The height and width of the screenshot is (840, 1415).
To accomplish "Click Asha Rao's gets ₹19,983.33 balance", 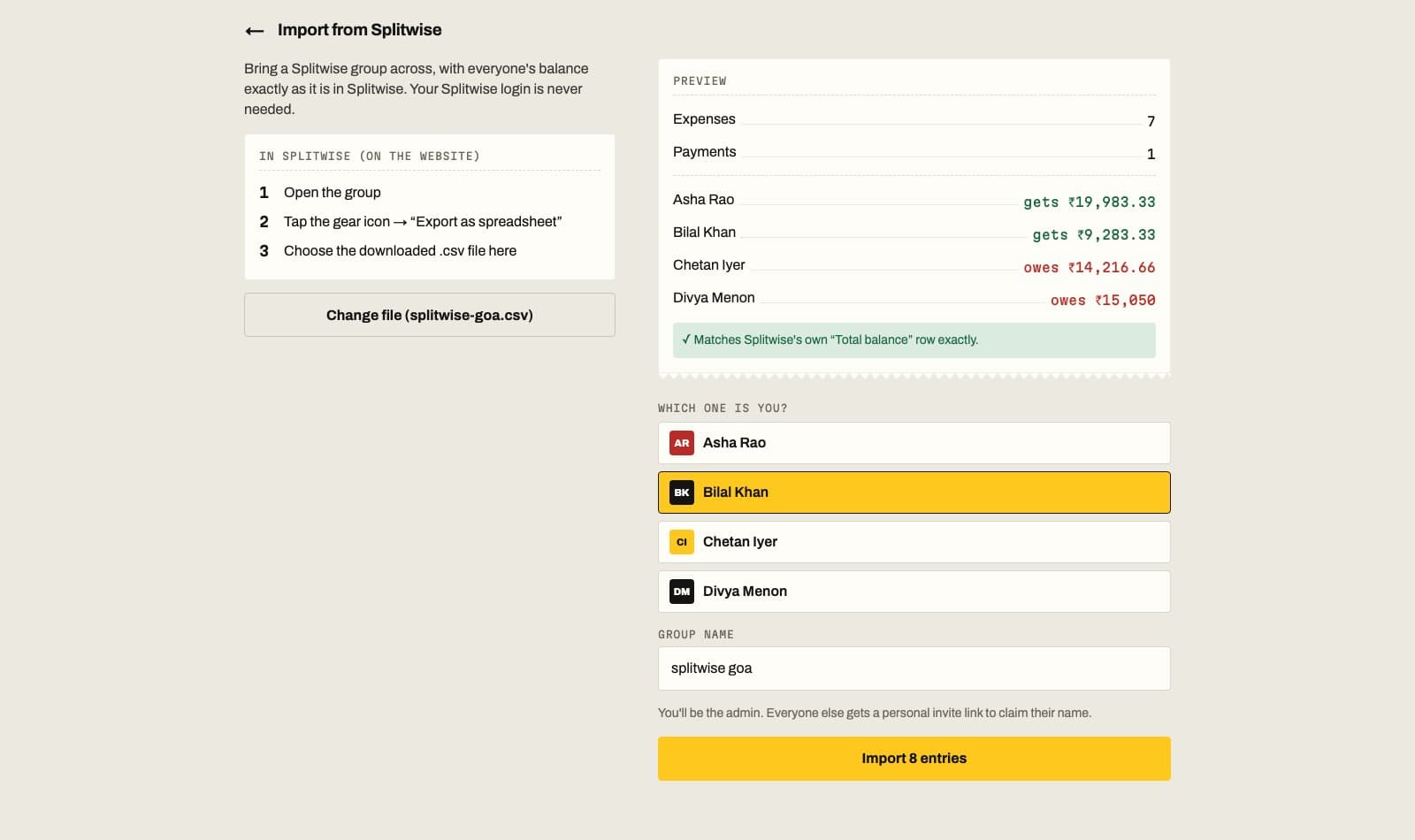I will point(1090,202).
